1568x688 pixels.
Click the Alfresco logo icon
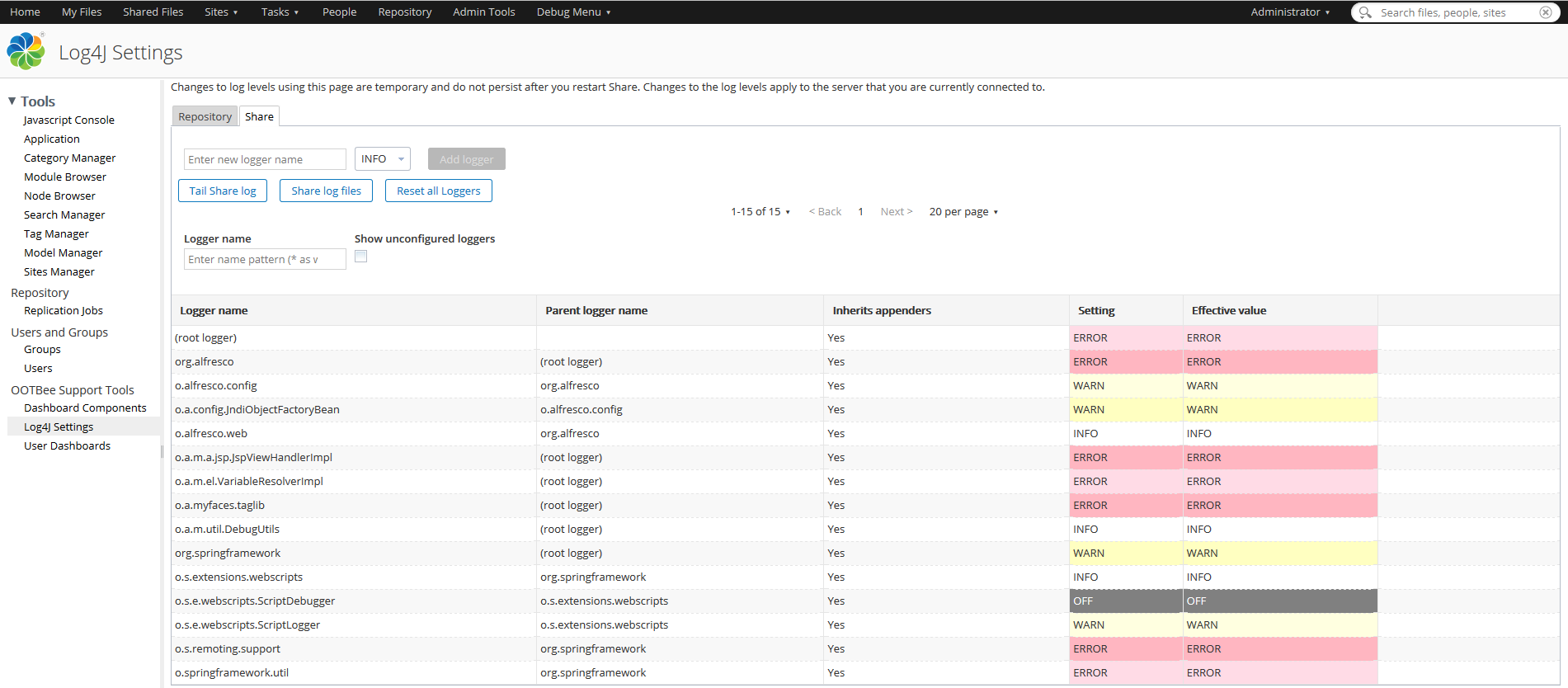pyautogui.click(x=26, y=51)
